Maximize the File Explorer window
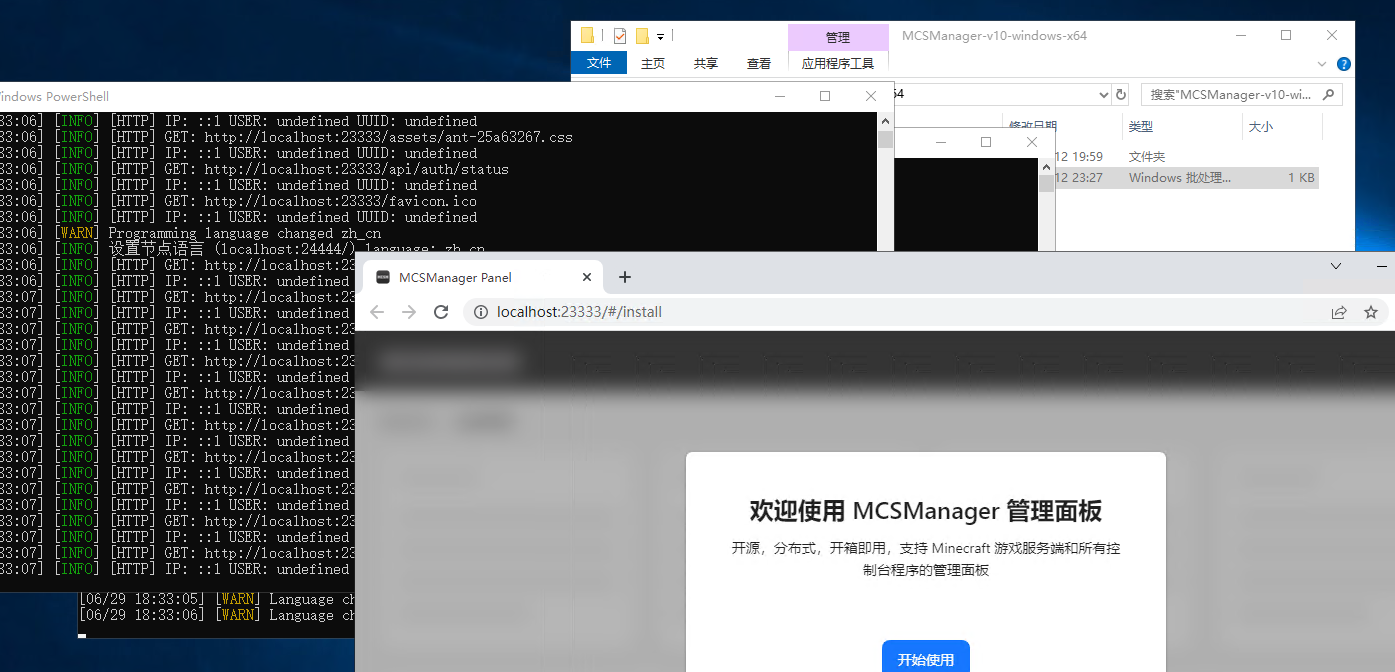Image resolution: width=1395 pixels, height=672 pixels. click(1286, 35)
